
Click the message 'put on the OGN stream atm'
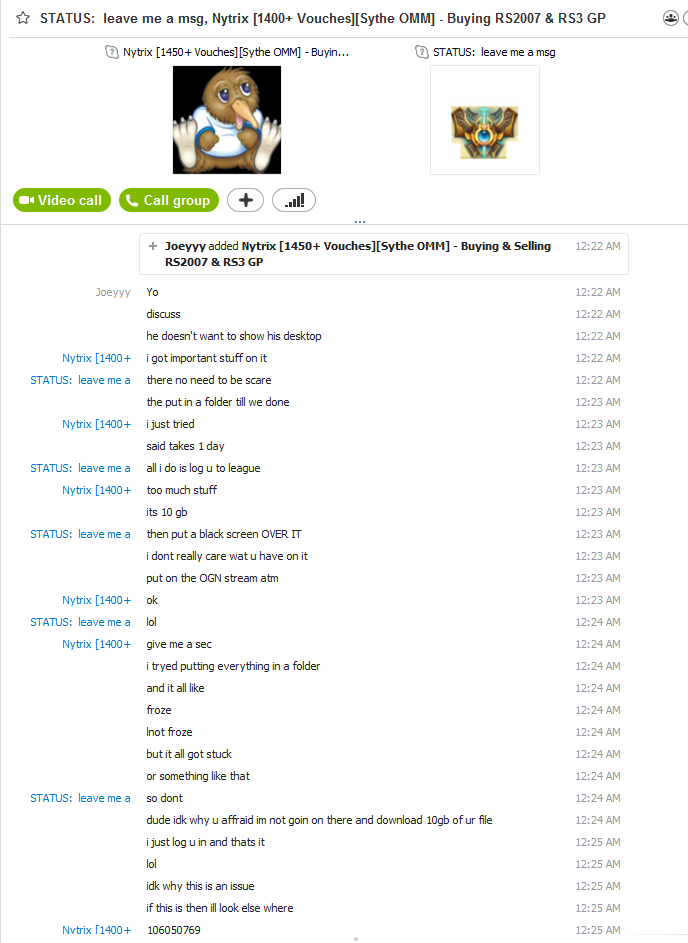[x=212, y=578]
